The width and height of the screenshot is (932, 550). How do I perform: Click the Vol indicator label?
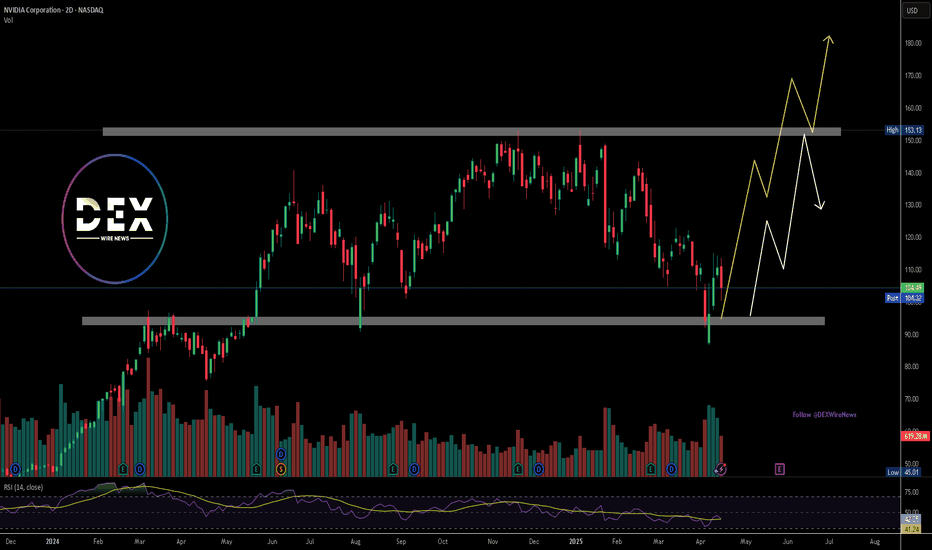tap(8, 20)
